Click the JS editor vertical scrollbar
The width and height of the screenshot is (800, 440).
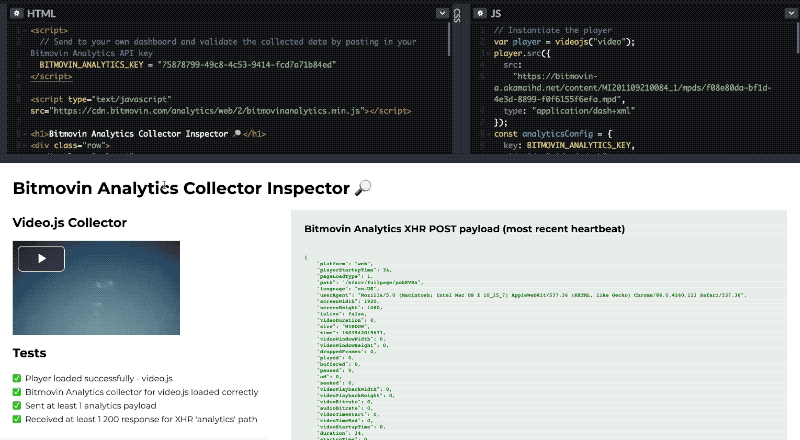797,37
